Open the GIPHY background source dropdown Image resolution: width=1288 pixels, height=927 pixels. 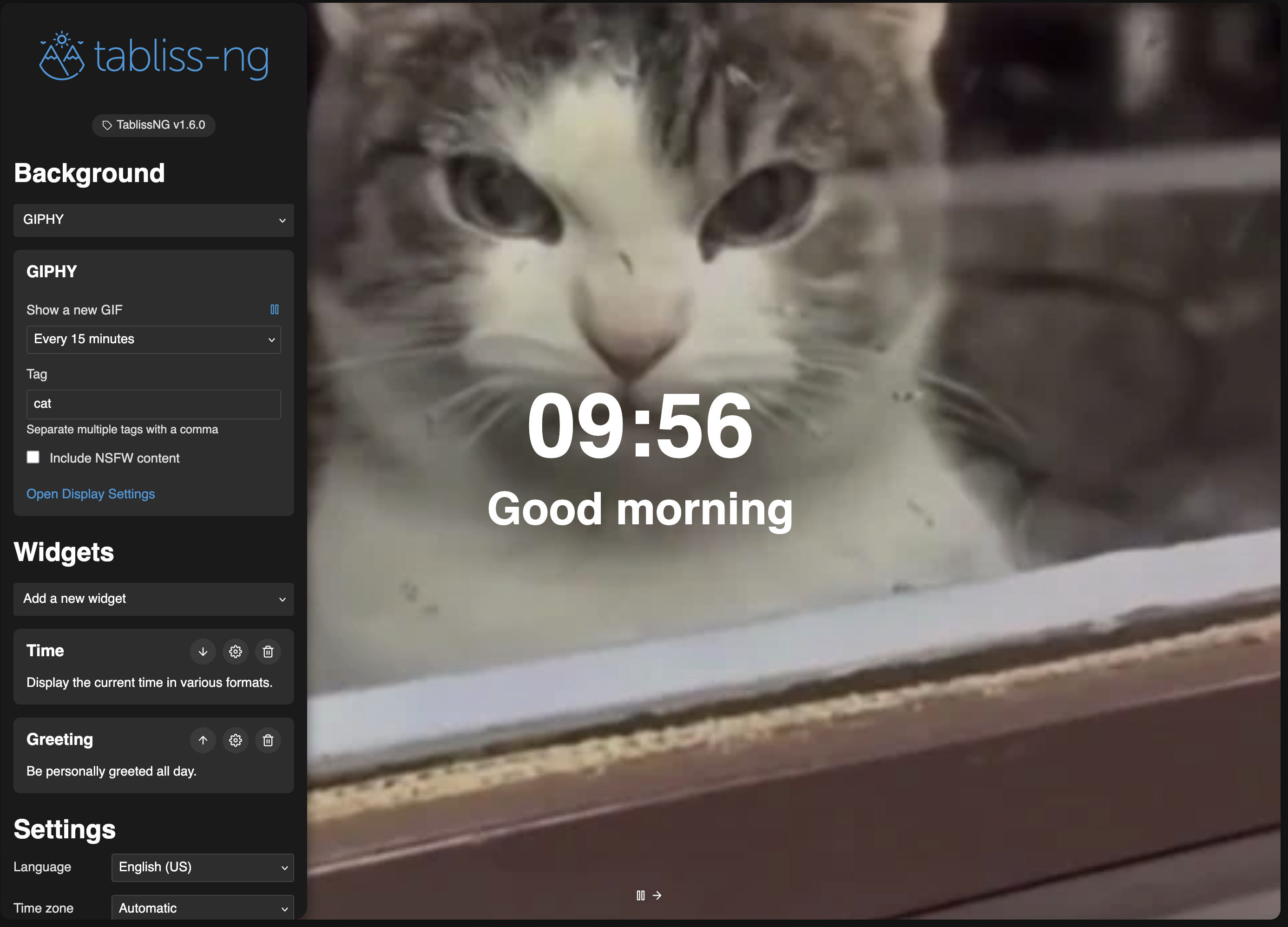(x=153, y=220)
